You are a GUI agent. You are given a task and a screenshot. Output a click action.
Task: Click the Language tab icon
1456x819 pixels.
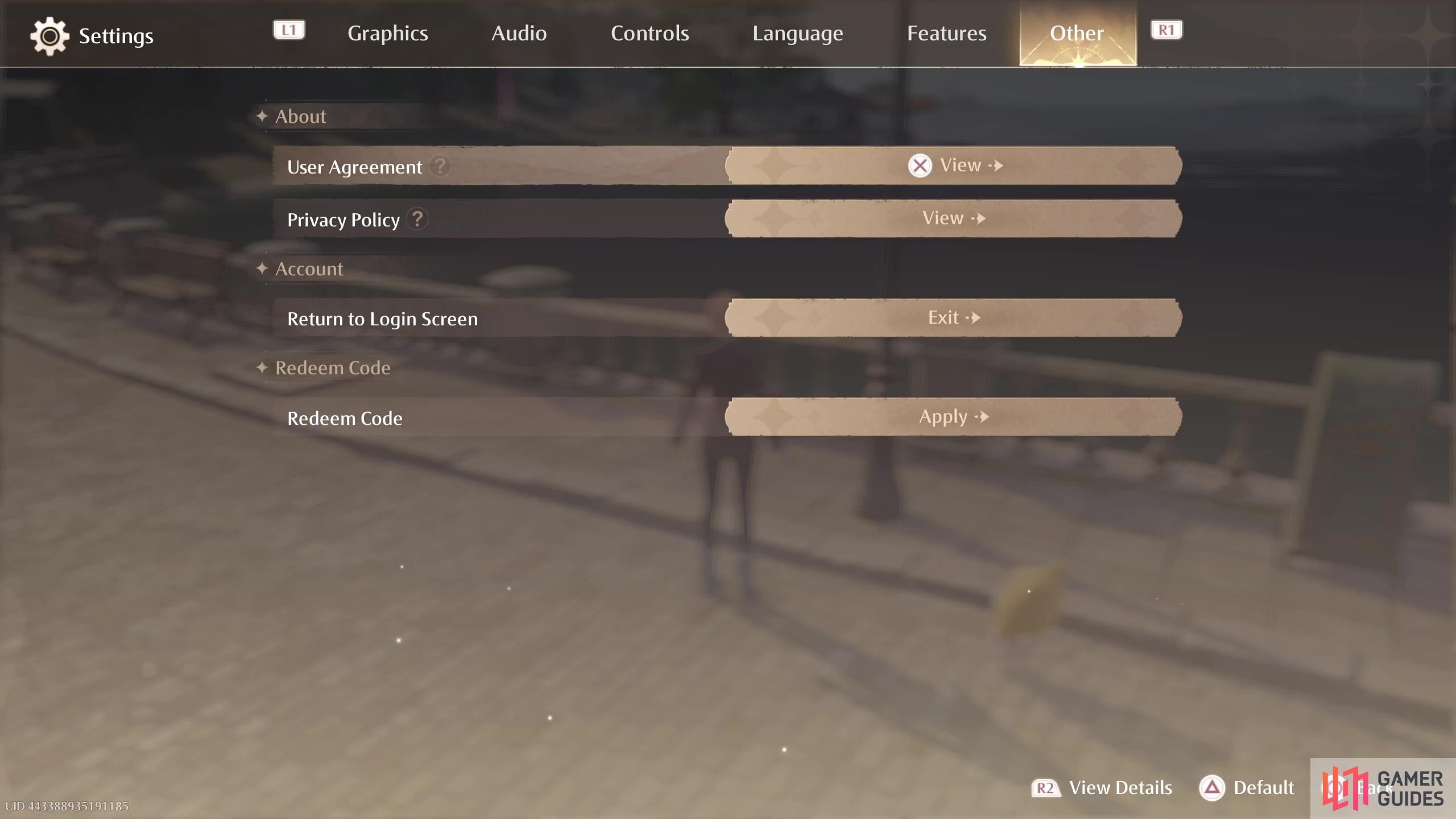pos(797,33)
